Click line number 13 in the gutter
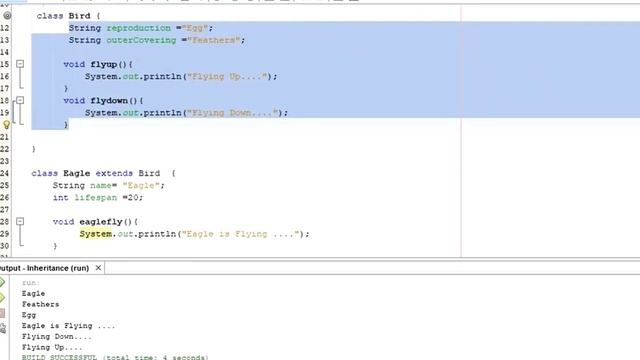 (x=4, y=40)
